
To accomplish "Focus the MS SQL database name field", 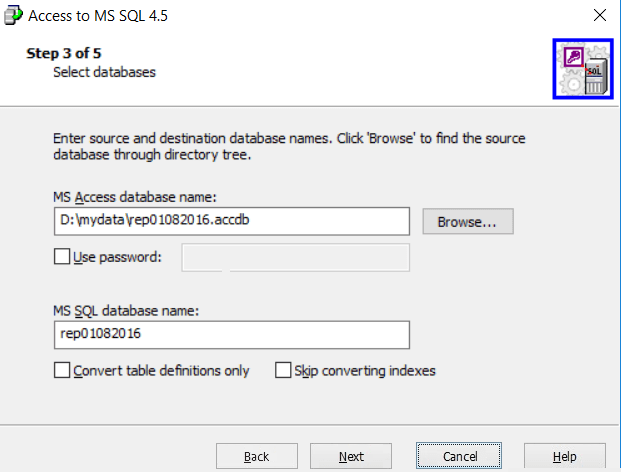I will point(232,335).
